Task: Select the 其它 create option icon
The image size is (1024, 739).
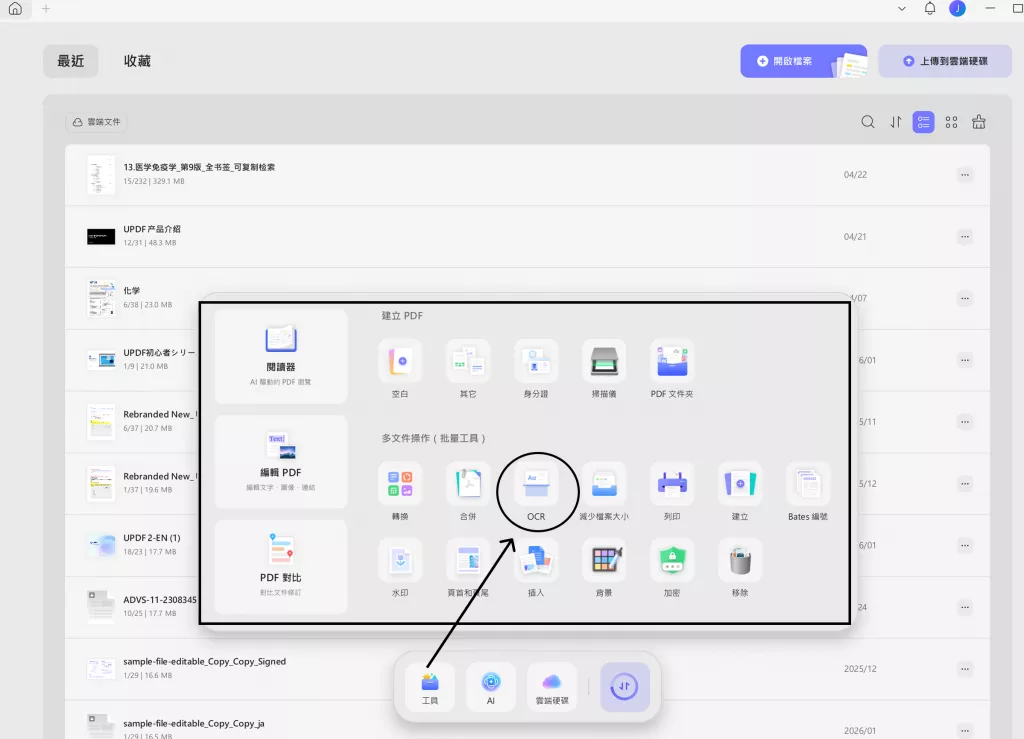Action: pyautogui.click(x=468, y=361)
